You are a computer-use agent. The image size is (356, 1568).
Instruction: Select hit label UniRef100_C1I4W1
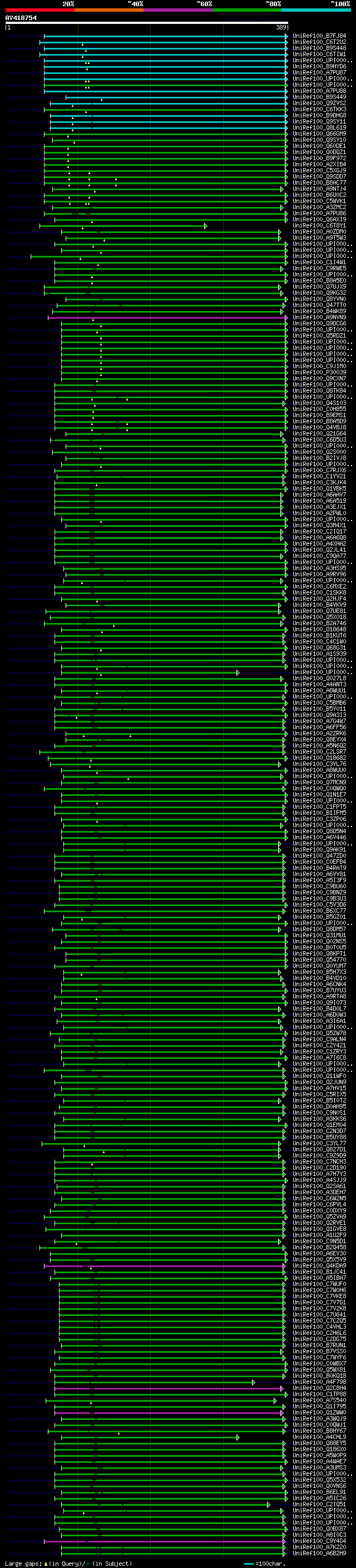319,263
